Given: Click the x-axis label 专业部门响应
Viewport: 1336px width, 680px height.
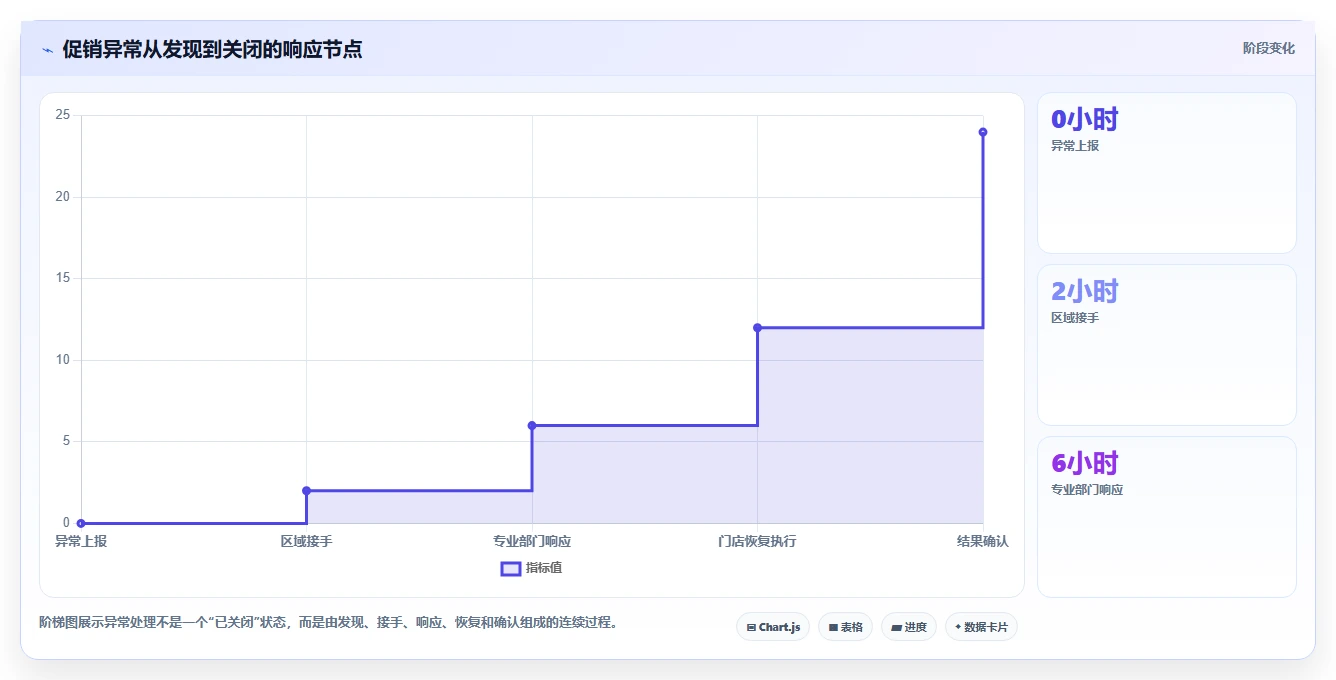Looking at the screenshot, I should (x=532, y=541).
